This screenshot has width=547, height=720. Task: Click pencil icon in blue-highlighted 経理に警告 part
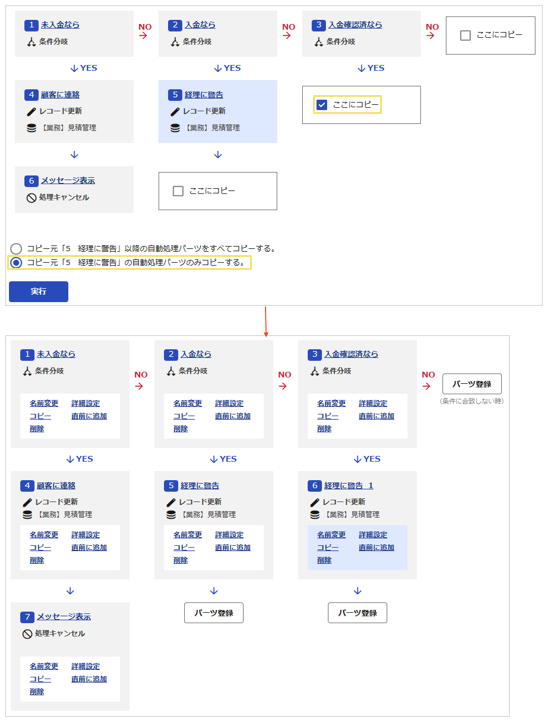click(175, 111)
